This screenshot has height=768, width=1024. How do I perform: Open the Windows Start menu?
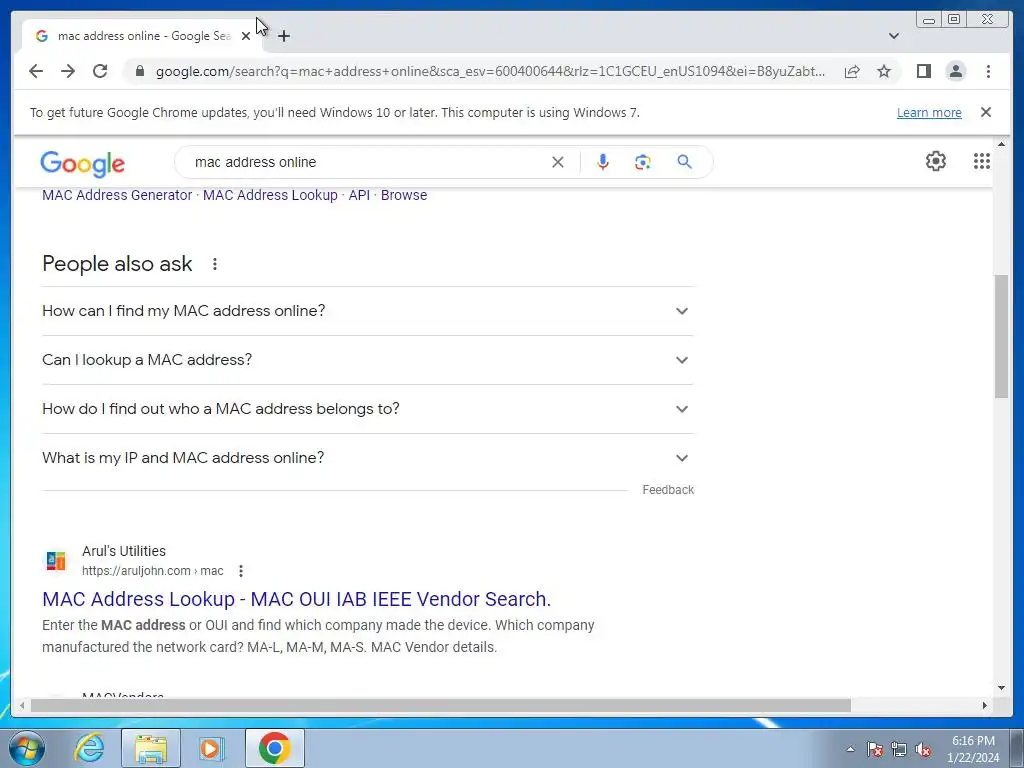(27, 748)
